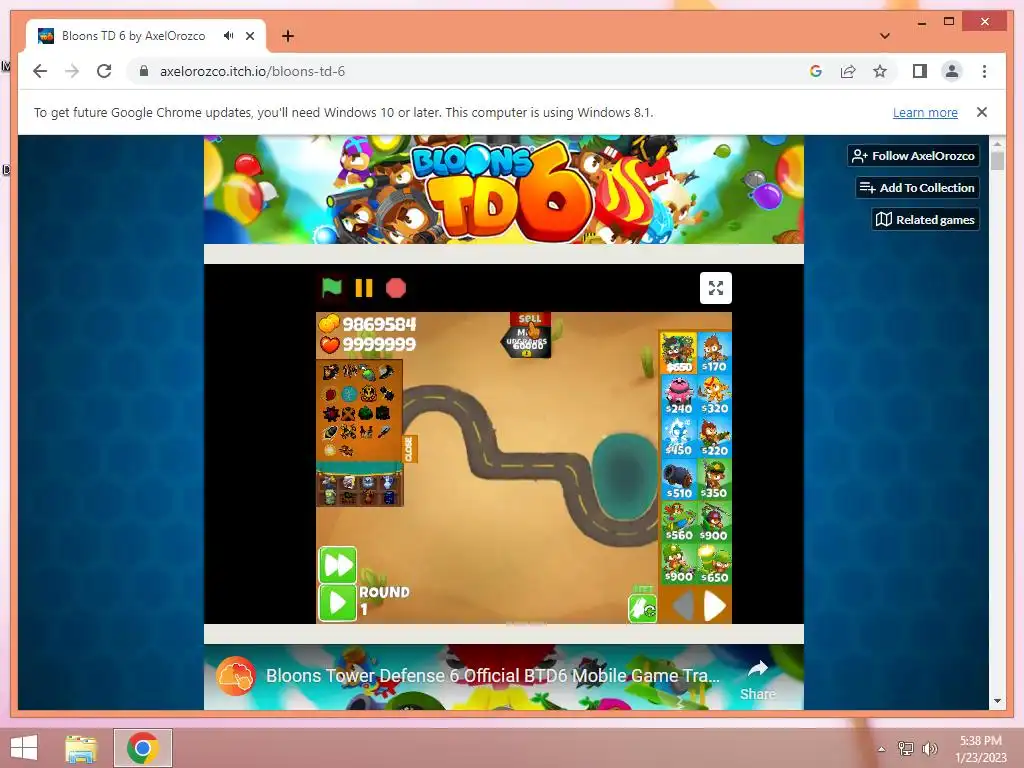
Task: Close the Bloons TD 6 tab
Action: click(x=249, y=36)
